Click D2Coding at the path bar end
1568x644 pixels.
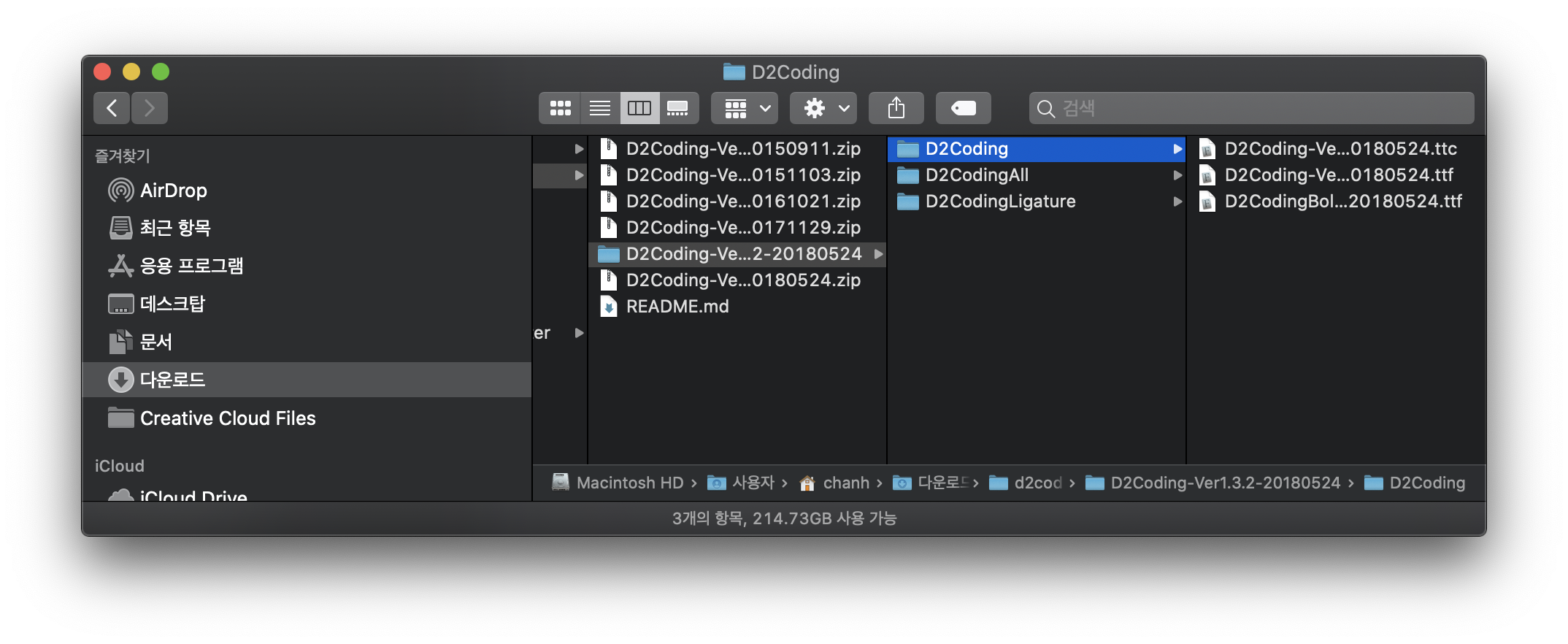pos(1415,483)
